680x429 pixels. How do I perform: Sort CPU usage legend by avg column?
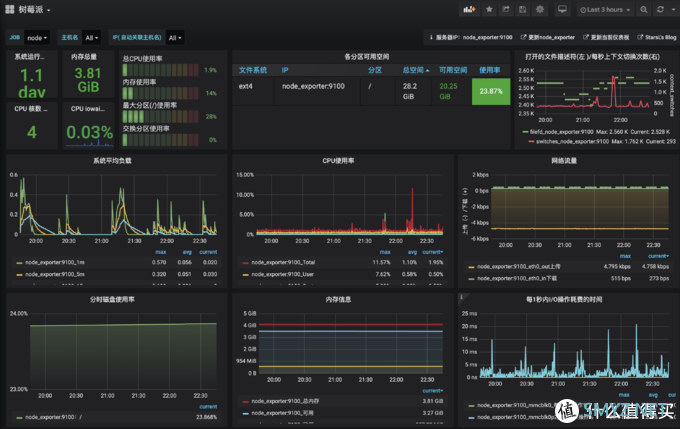pos(412,252)
